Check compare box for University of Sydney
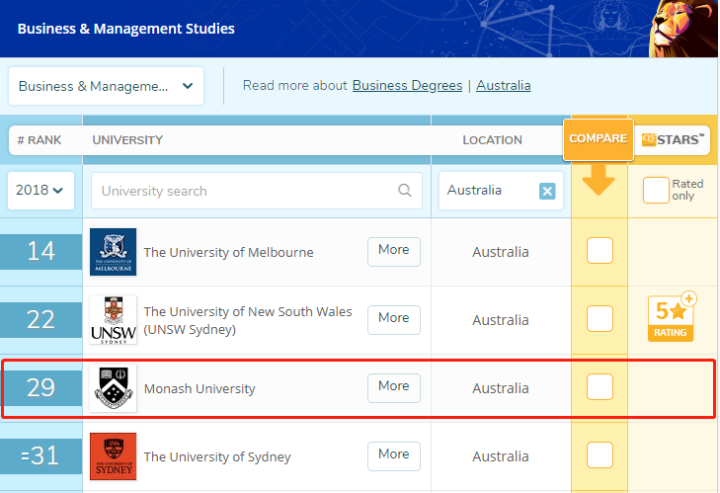This screenshot has width=720, height=493. coord(600,455)
